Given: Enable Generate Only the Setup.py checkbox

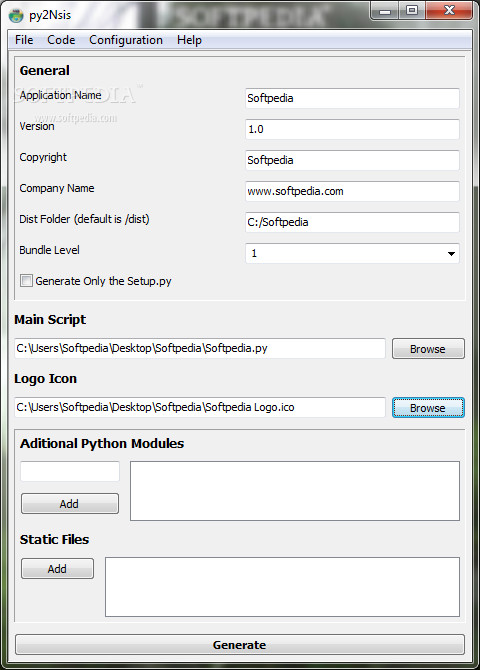Looking at the screenshot, I should 27,281.
